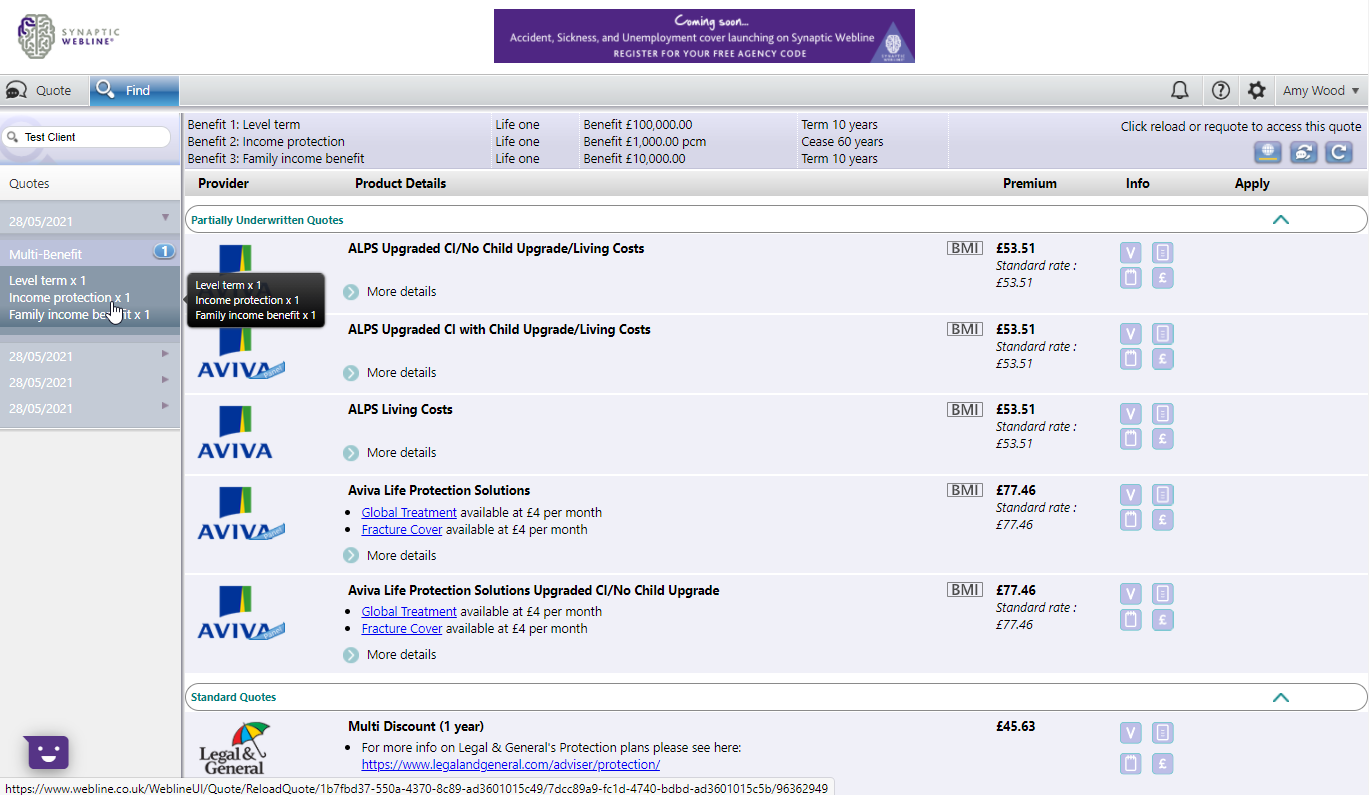This screenshot has width=1369, height=795.
Task: Click the £45.63 premium value
Action: [1016, 727]
